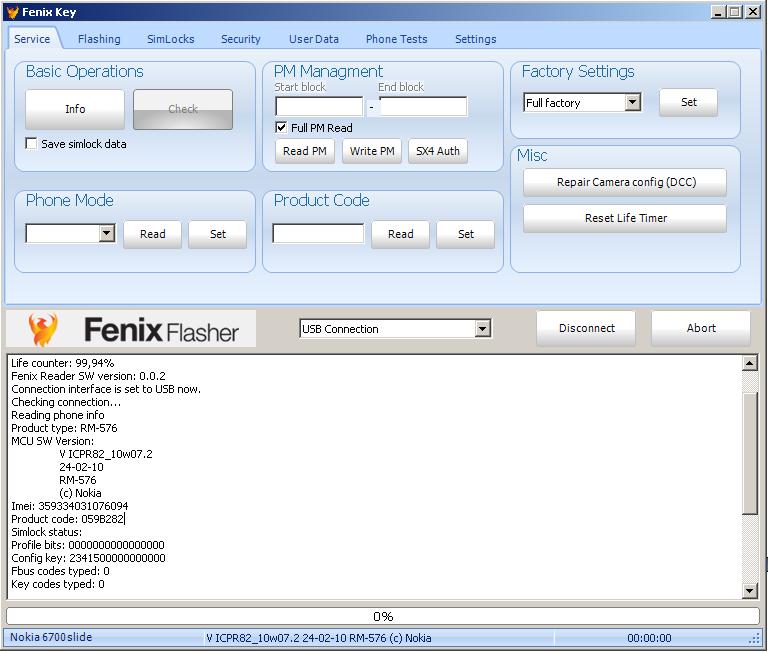Image resolution: width=768 pixels, height=653 pixels.
Task: Click the Life counter: 99,94% line
Action: [62, 363]
